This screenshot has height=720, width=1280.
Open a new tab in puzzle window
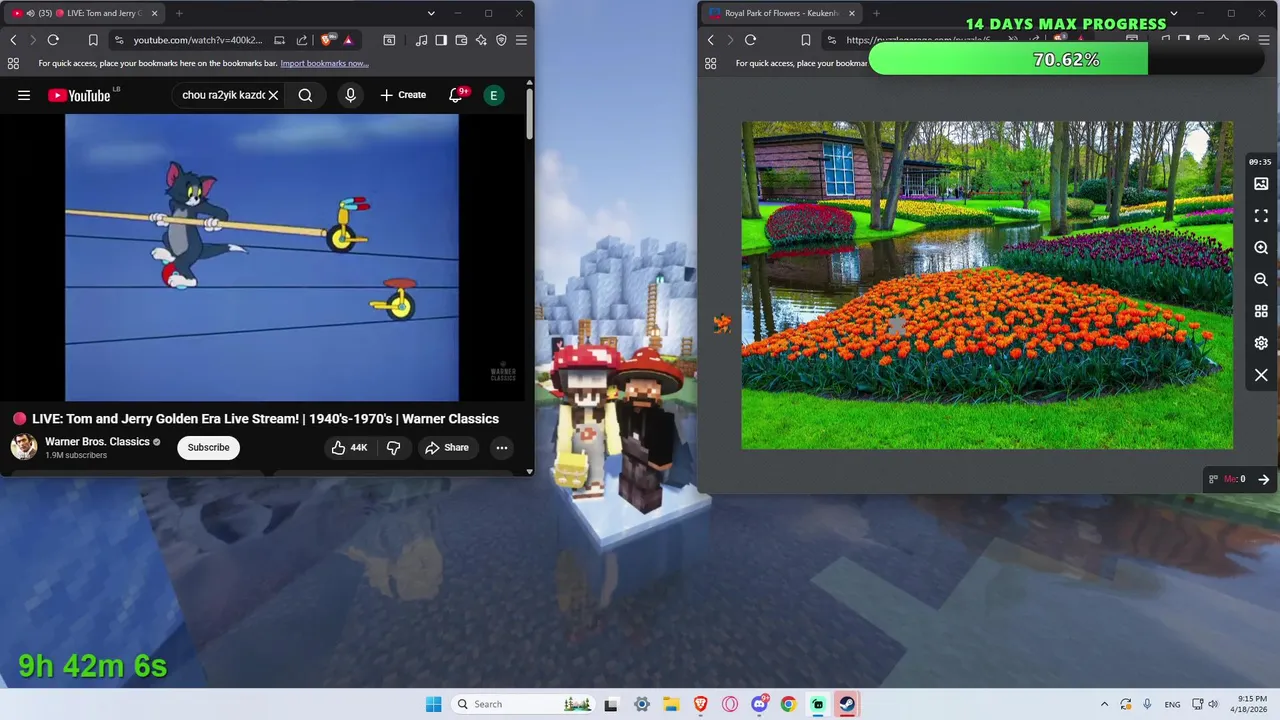click(x=876, y=13)
